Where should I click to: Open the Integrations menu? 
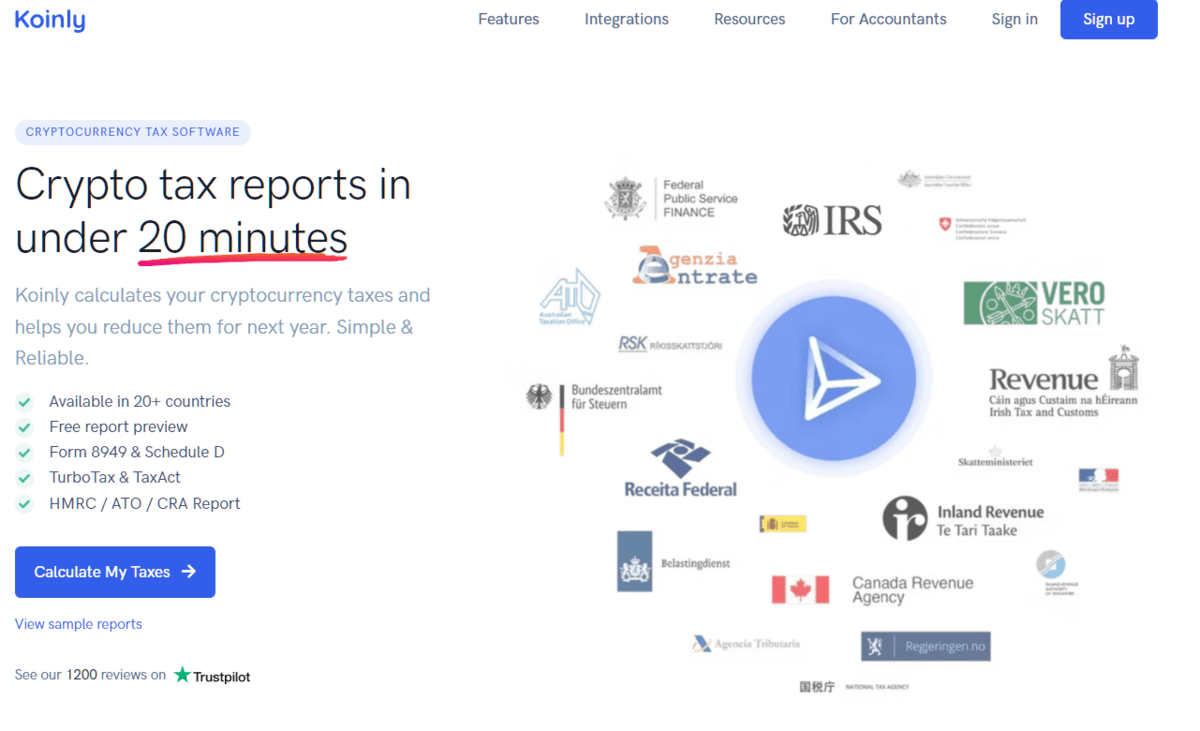627,19
